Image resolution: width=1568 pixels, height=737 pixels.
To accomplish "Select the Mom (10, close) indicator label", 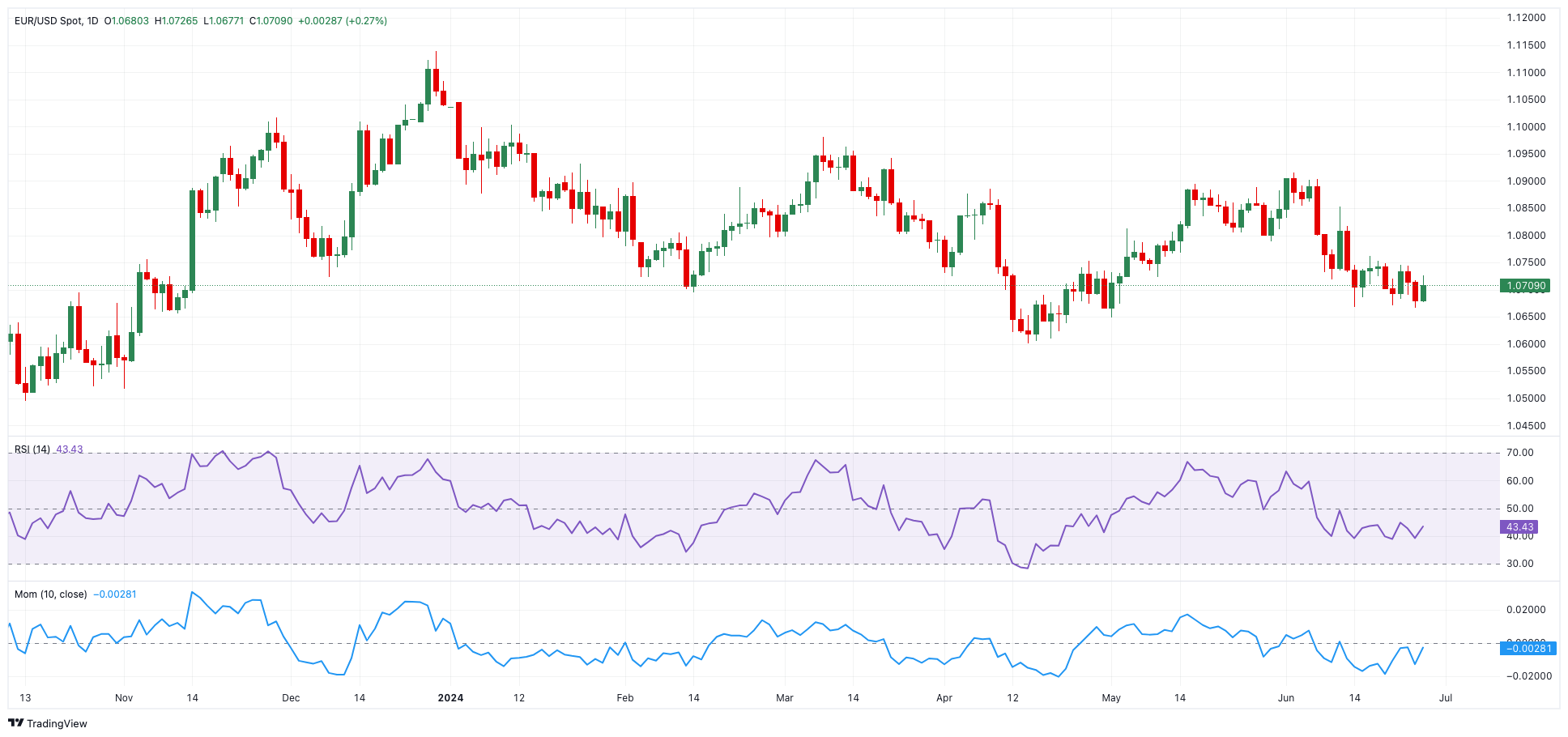I will [50, 594].
